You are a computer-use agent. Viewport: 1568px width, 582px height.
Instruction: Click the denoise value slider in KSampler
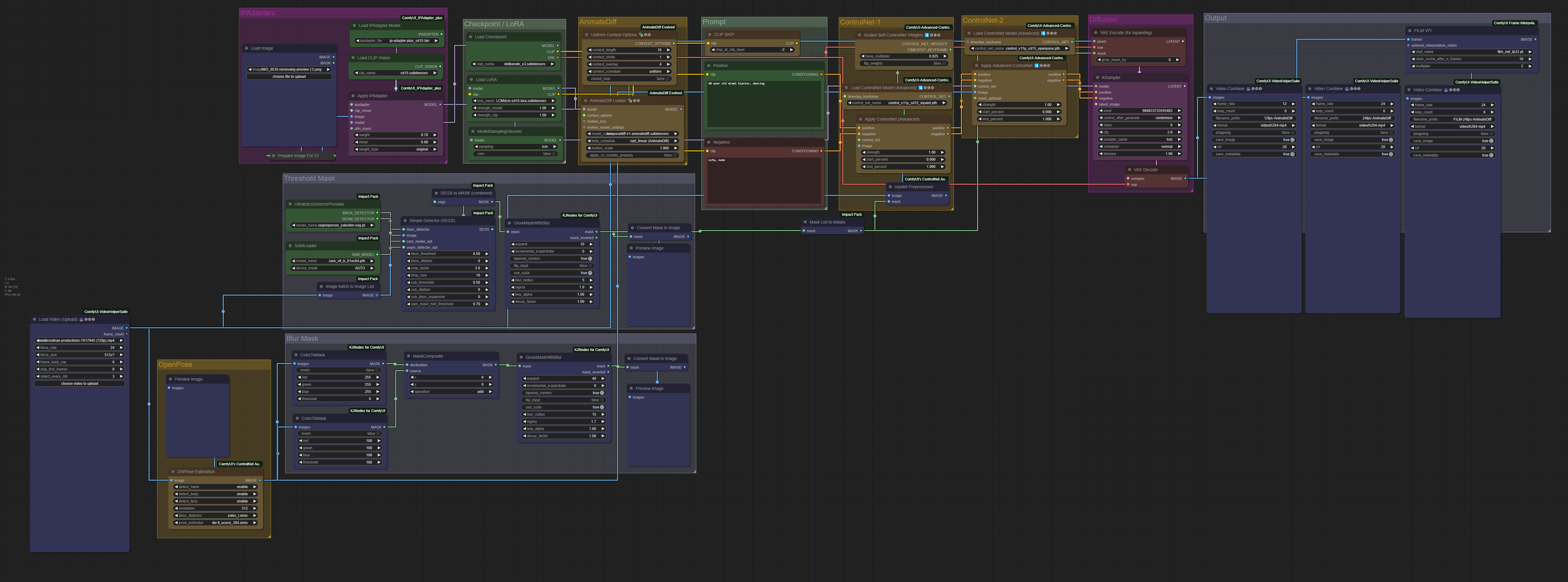(1140, 154)
